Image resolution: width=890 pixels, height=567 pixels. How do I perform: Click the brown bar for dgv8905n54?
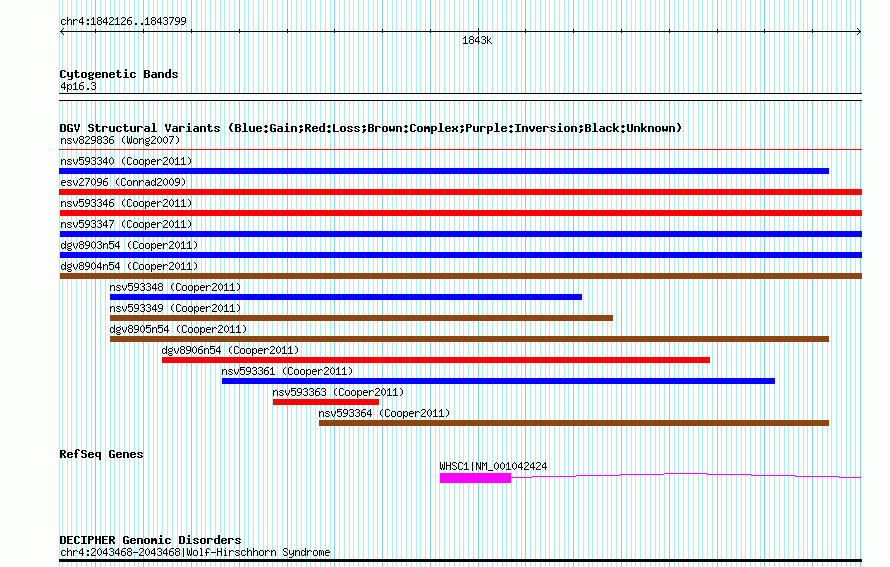point(469,339)
